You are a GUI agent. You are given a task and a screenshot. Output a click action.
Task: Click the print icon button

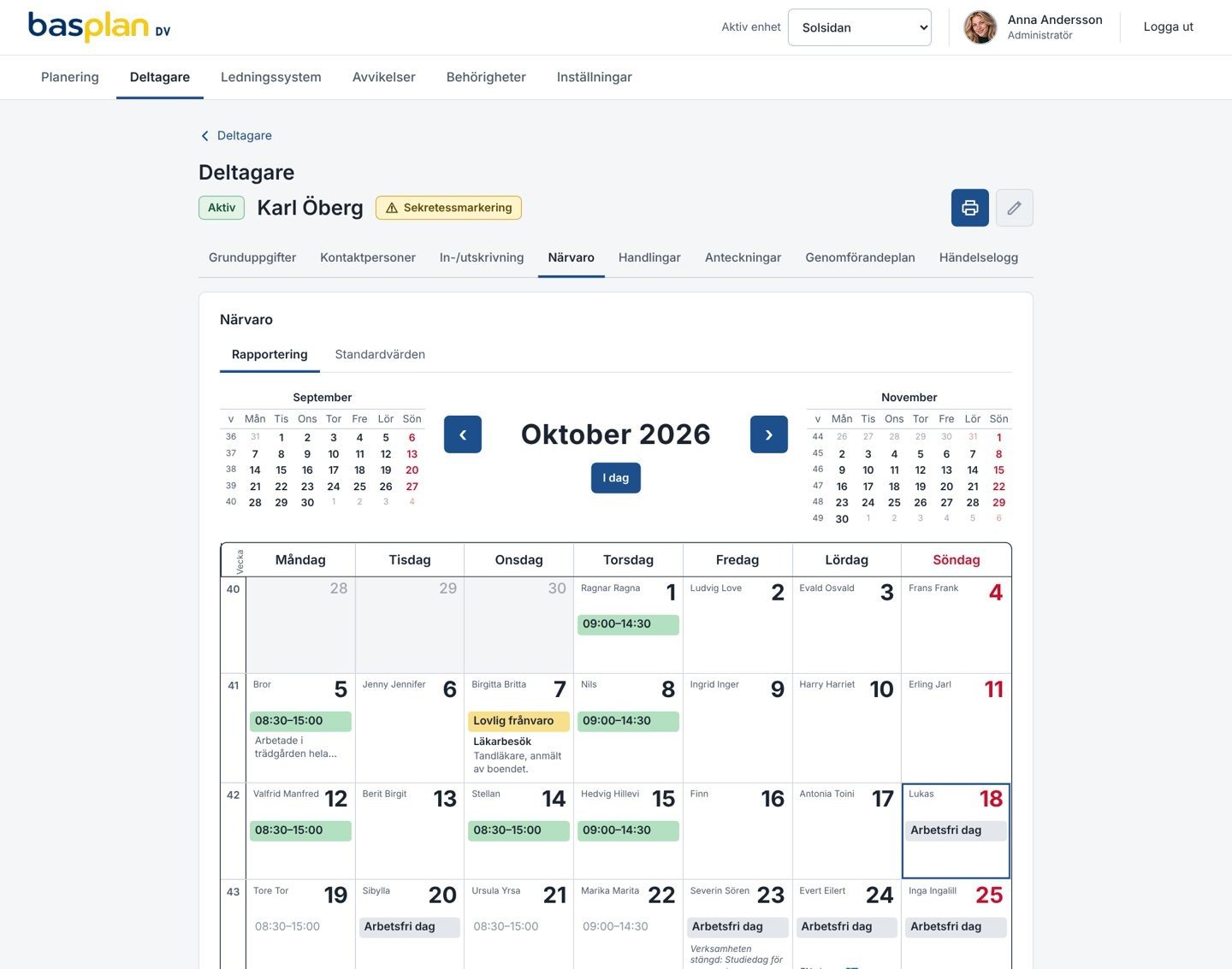click(969, 208)
